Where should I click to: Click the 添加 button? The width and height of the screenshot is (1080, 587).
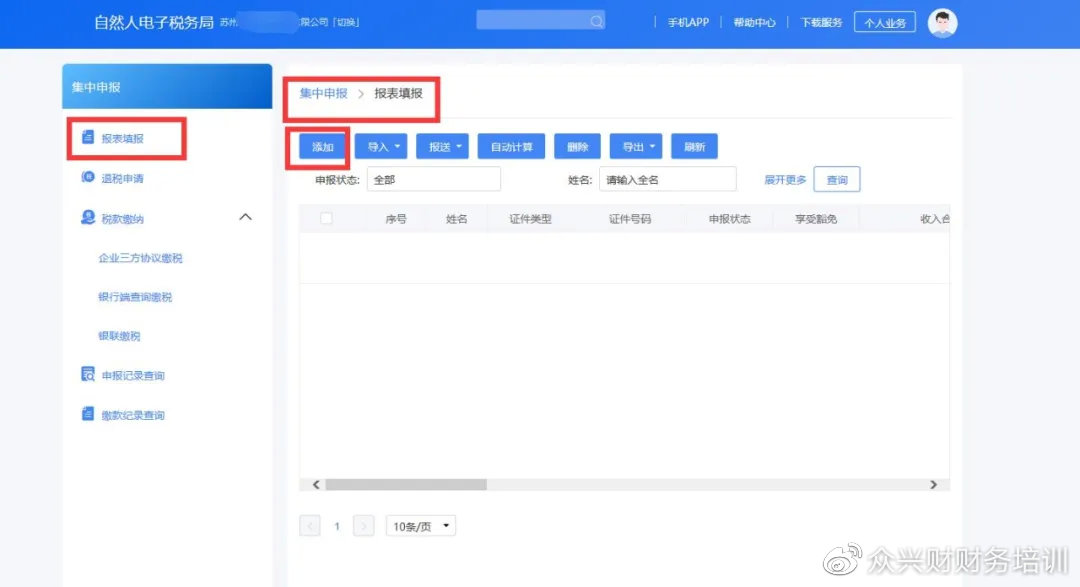(322, 147)
